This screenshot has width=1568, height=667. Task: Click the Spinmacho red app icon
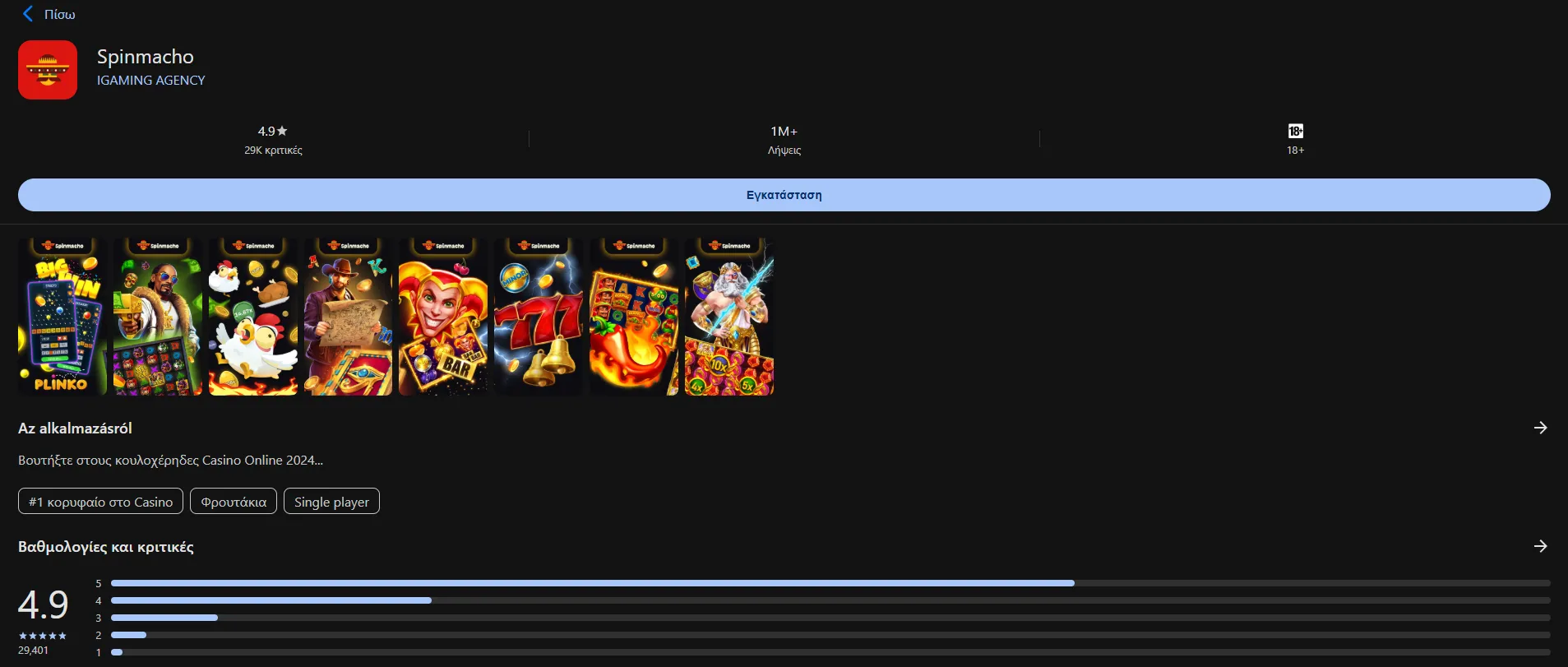click(48, 70)
